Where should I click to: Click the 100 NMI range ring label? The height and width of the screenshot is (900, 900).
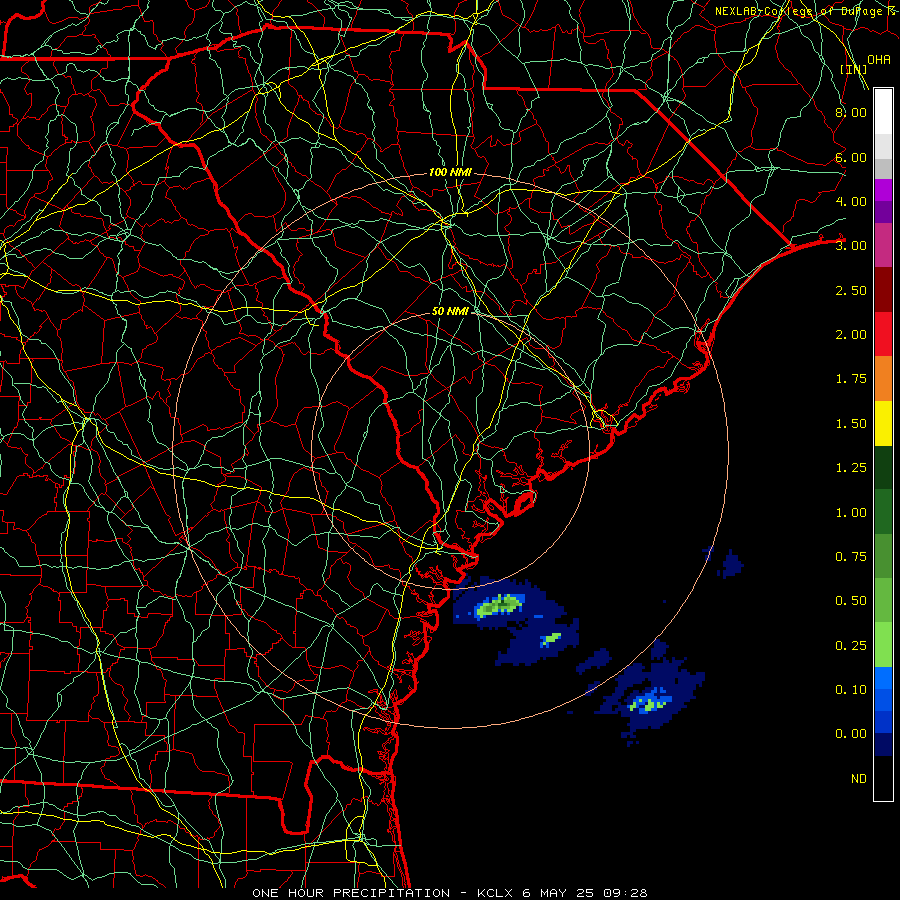click(x=450, y=172)
